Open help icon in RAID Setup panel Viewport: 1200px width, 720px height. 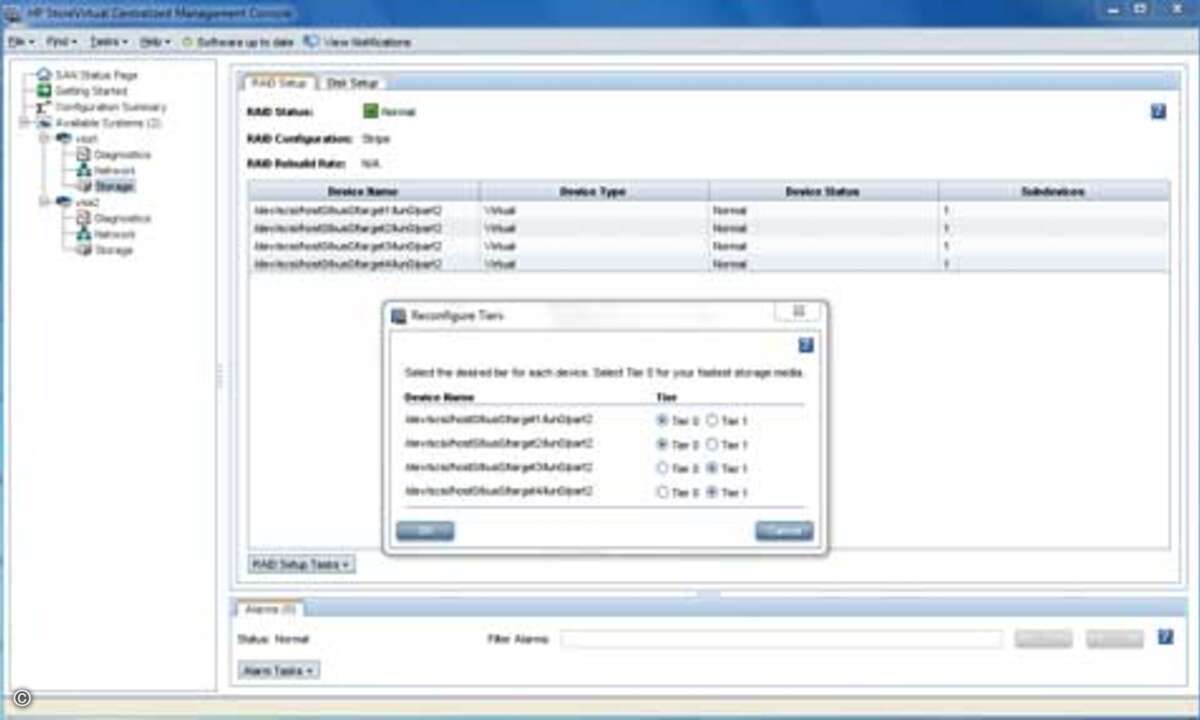[x=1158, y=111]
